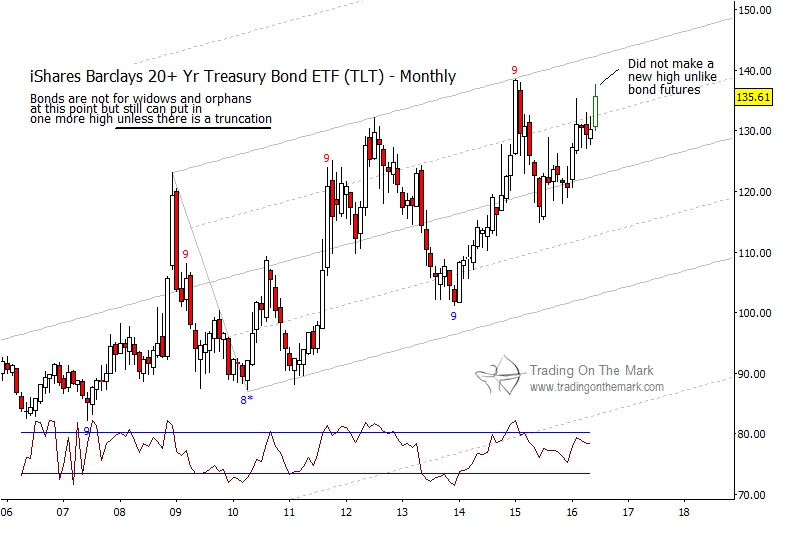Select the 130.00 price axis label
Screen dimensions: 791x534
point(755,131)
